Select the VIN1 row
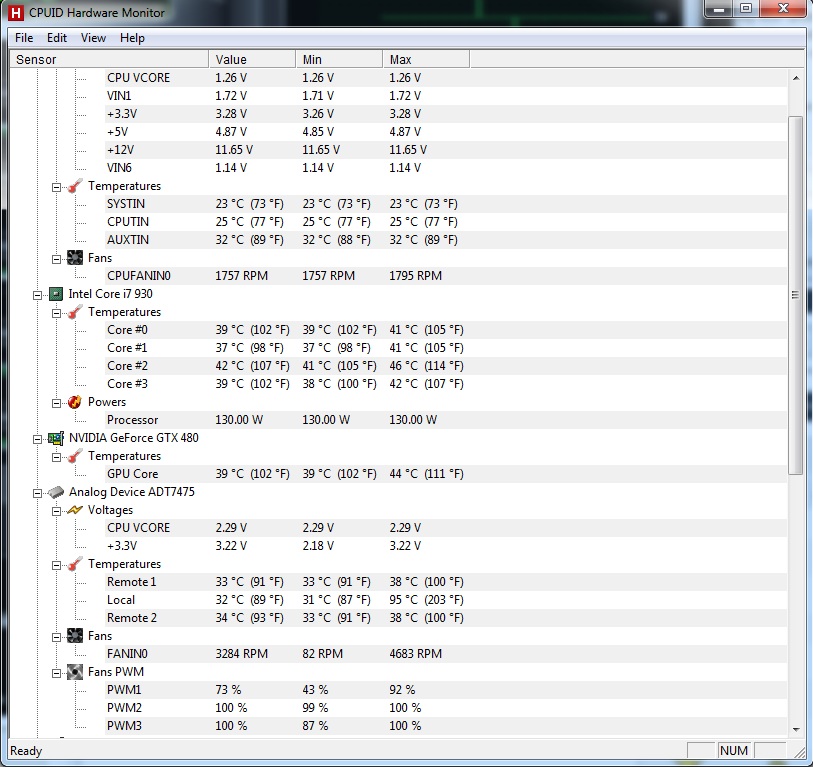Image resolution: width=813 pixels, height=767 pixels. (x=446, y=96)
